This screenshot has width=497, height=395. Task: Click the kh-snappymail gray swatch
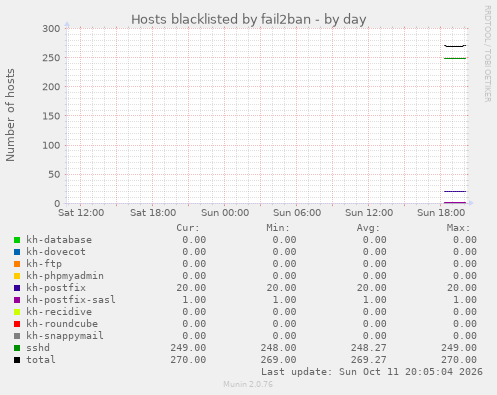click(17, 336)
